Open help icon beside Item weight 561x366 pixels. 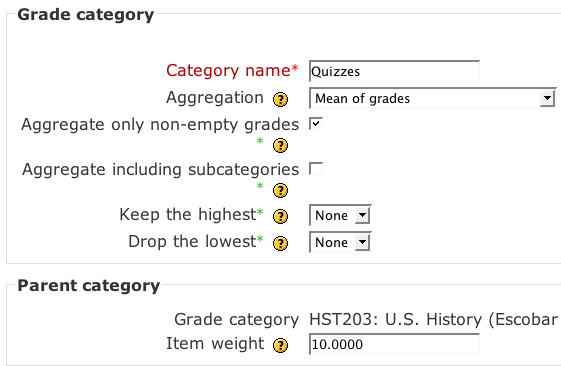(x=280, y=345)
